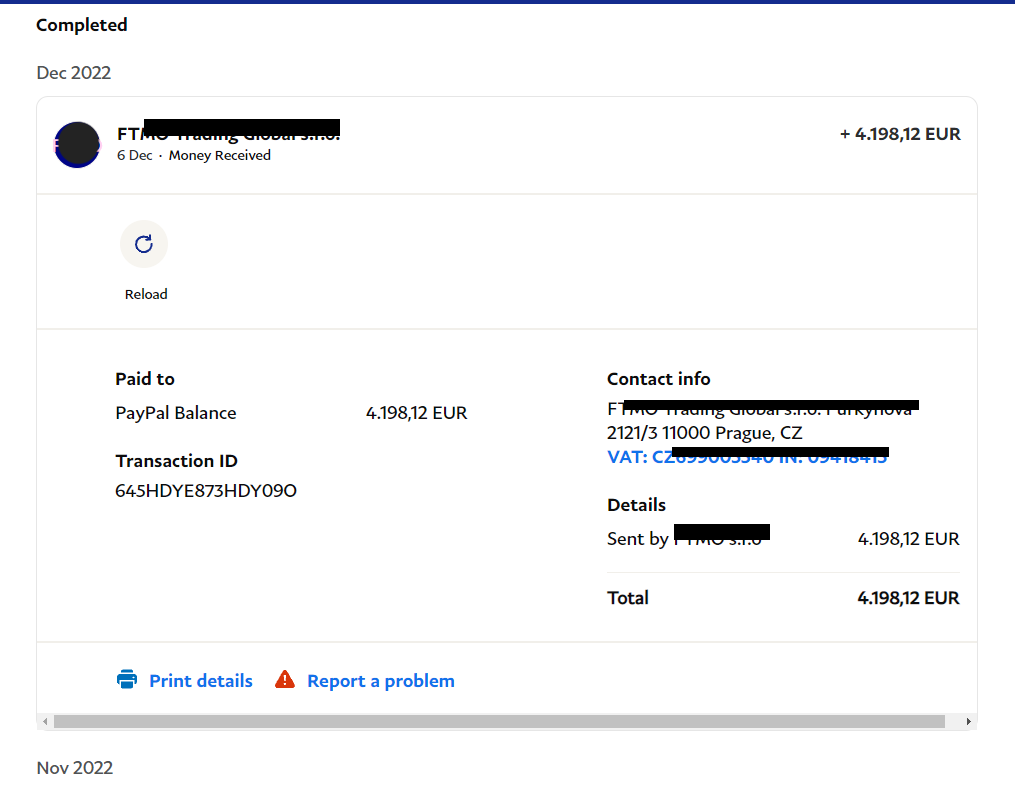Click the Dec 2022 month heading
This screenshot has height=789, width=1015.
(x=74, y=72)
